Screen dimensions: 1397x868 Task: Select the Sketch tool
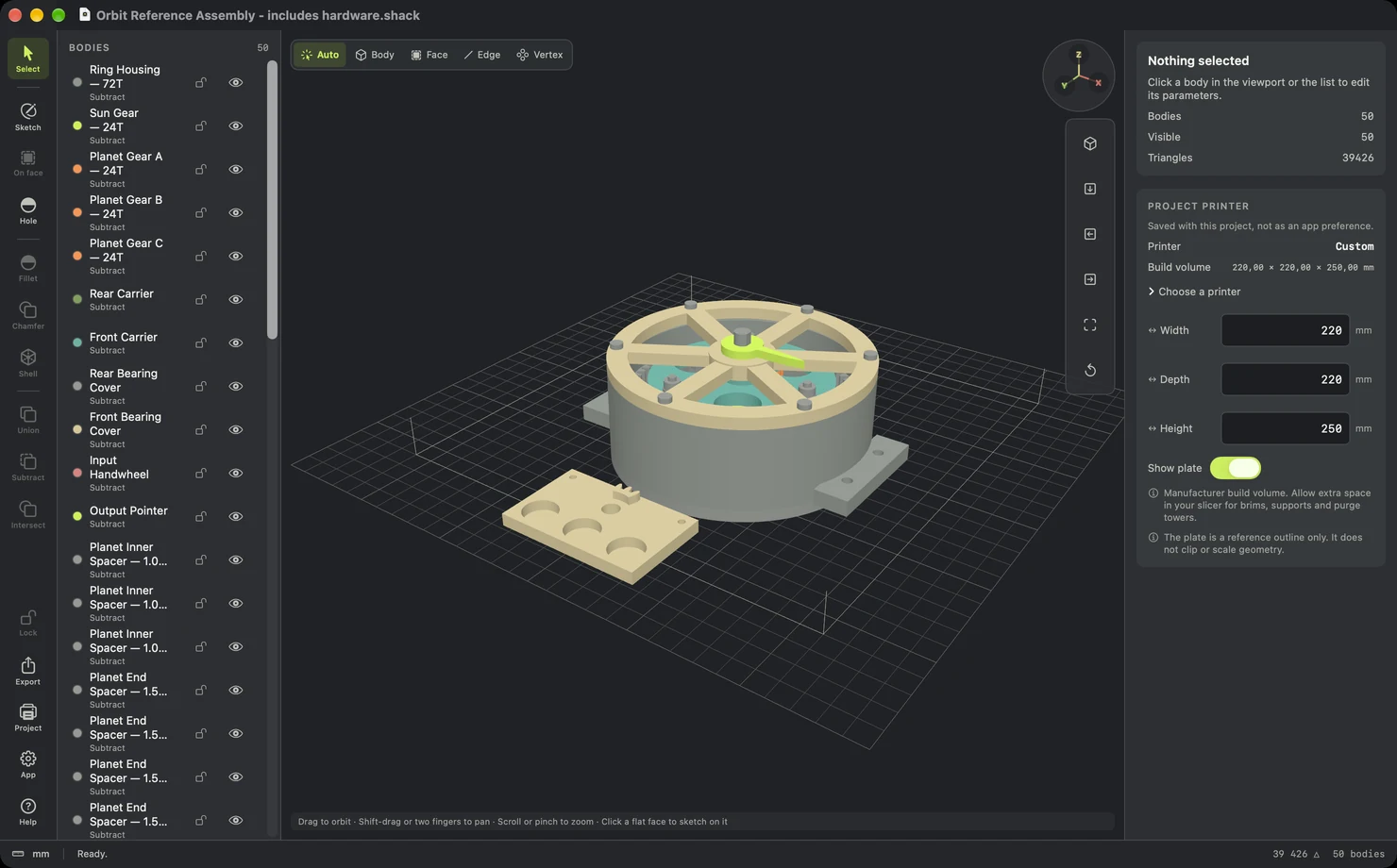click(x=28, y=117)
